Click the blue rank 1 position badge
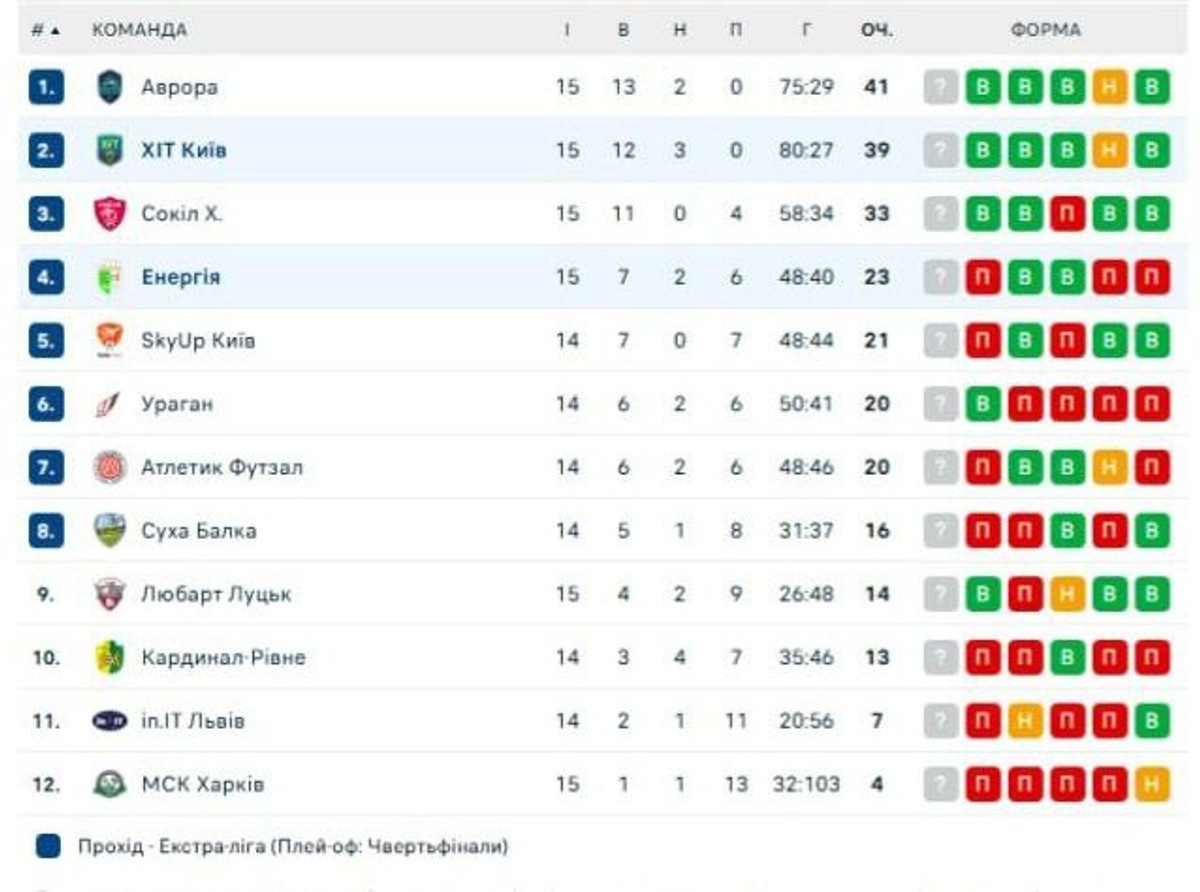Viewport: 1200px width, 892px height. (x=46, y=87)
